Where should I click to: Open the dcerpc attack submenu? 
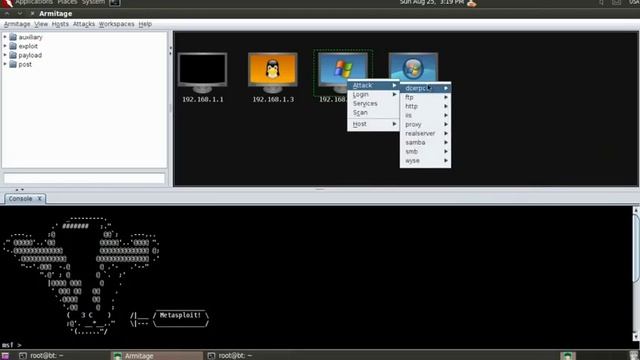pos(425,88)
